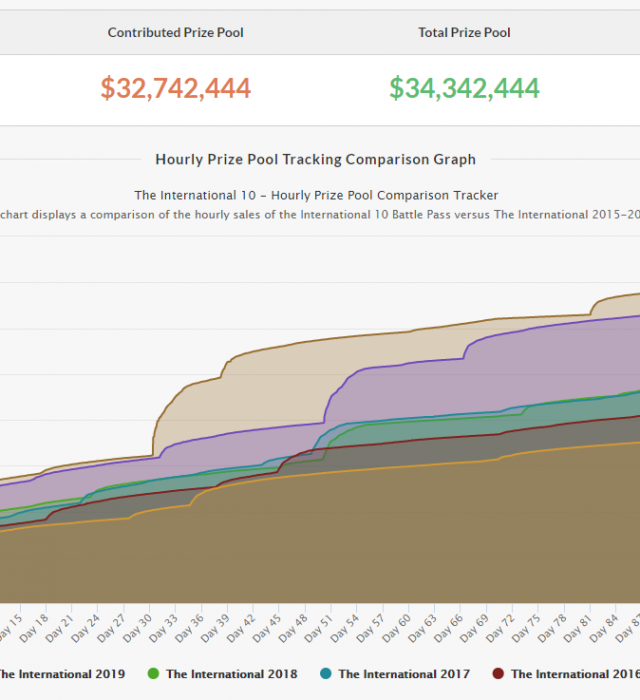Toggle The International 2017 legend label text
Screen dimensions: 640x700
(404, 674)
